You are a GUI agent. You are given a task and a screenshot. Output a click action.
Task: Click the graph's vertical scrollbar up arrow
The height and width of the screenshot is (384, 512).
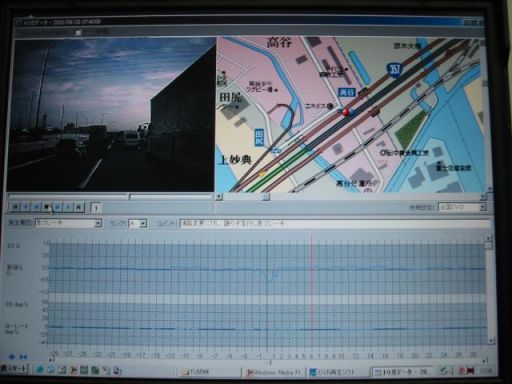point(488,238)
